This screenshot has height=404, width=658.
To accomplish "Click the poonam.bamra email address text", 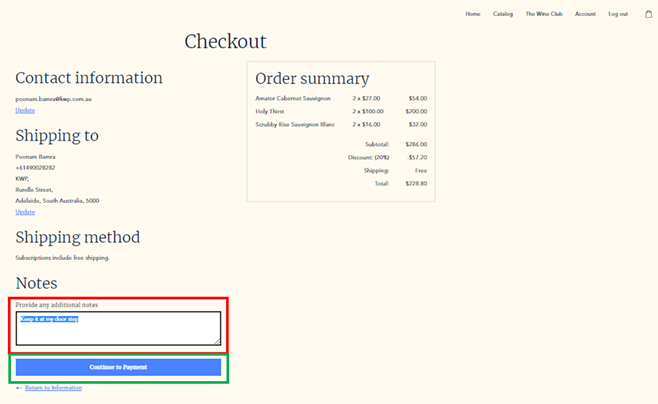I will point(54,99).
